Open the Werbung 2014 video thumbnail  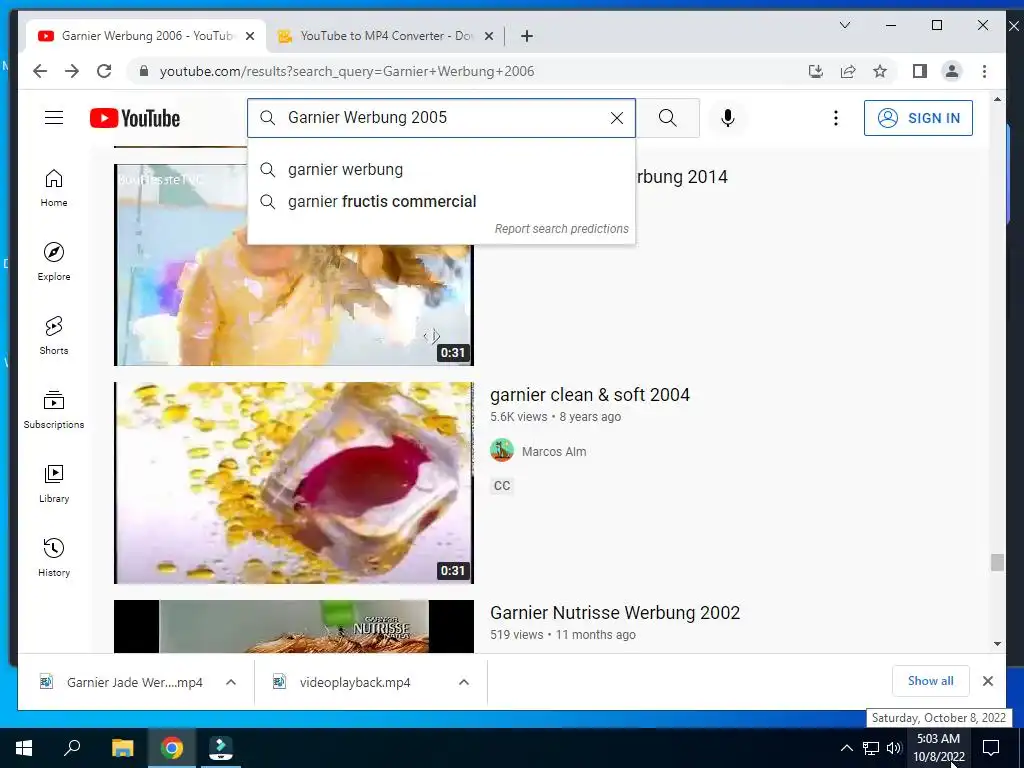pos(294,304)
